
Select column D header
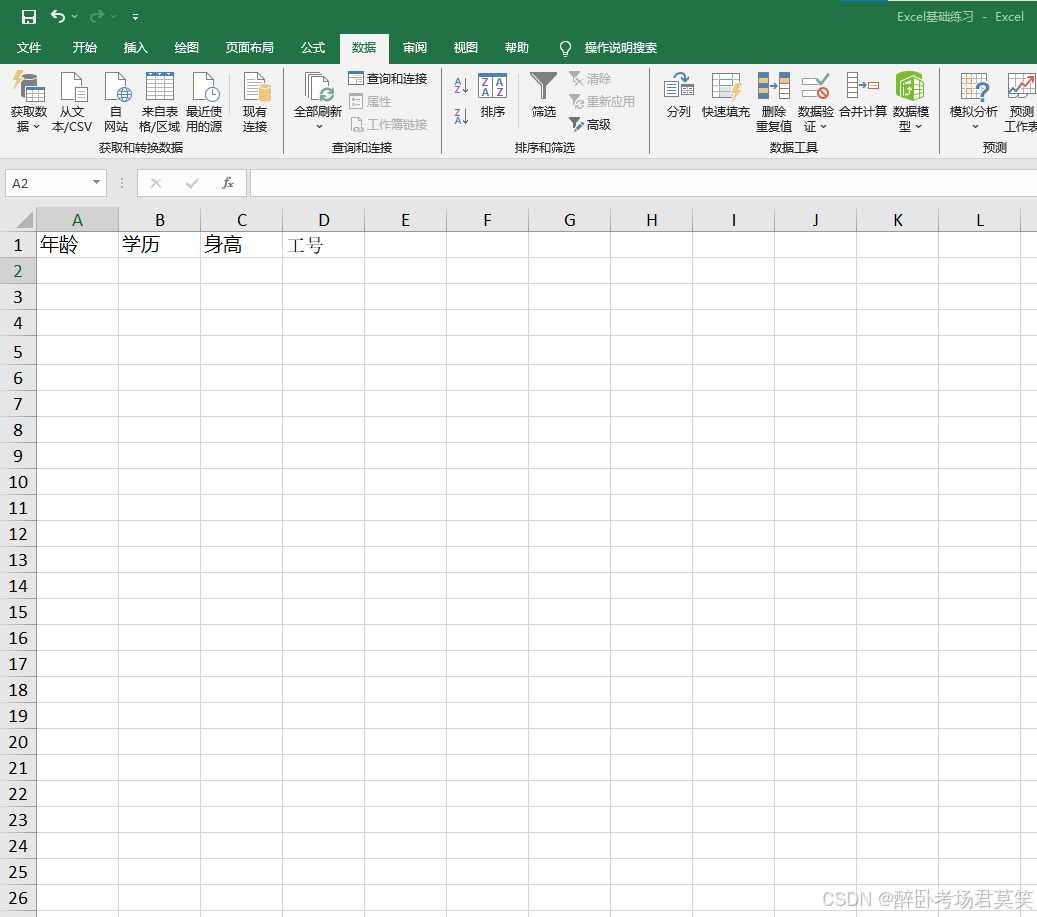tap(324, 220)
